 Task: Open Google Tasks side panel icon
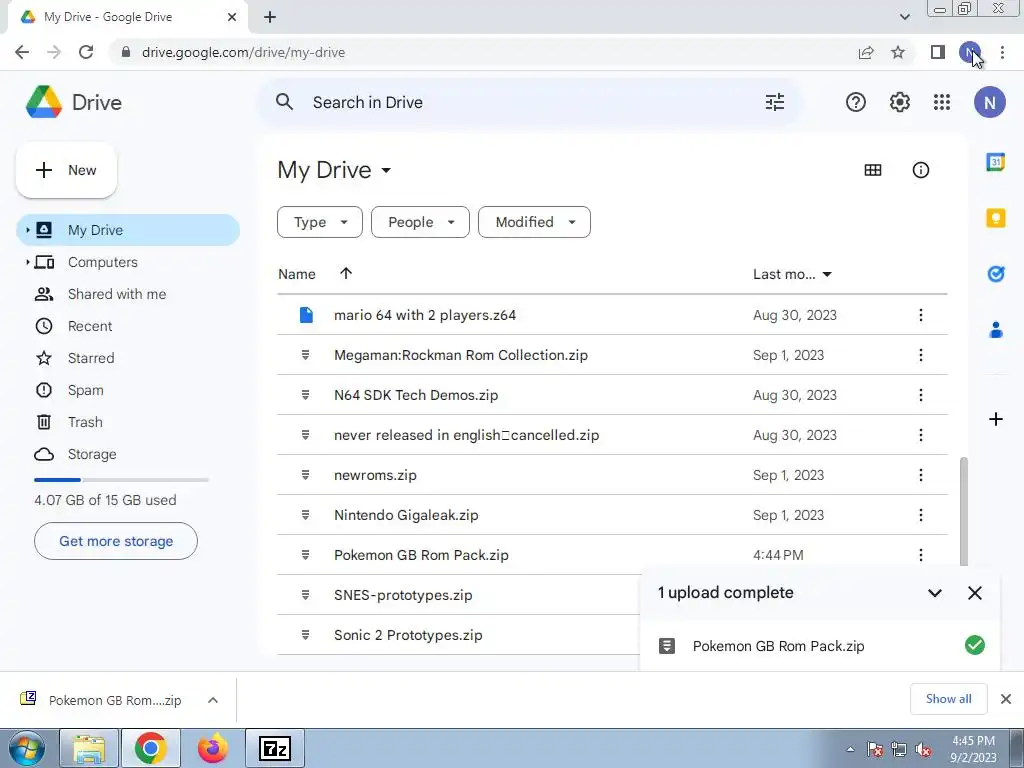point(995,274)
